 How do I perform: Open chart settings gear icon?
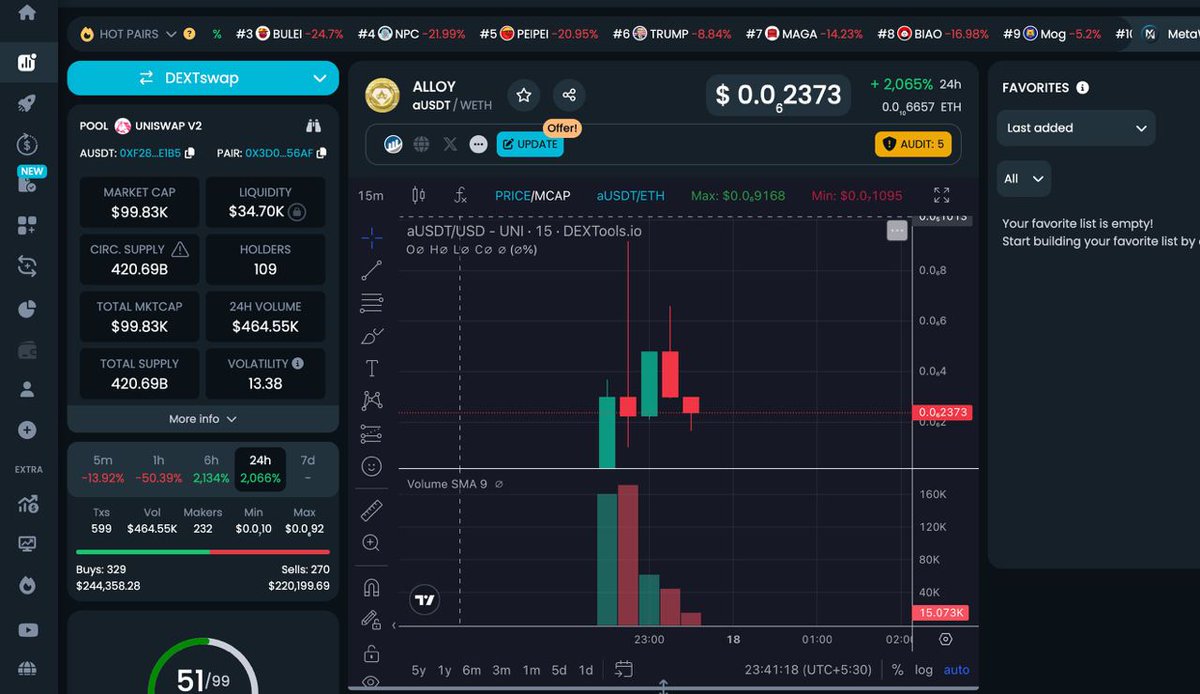pos(946,639)
